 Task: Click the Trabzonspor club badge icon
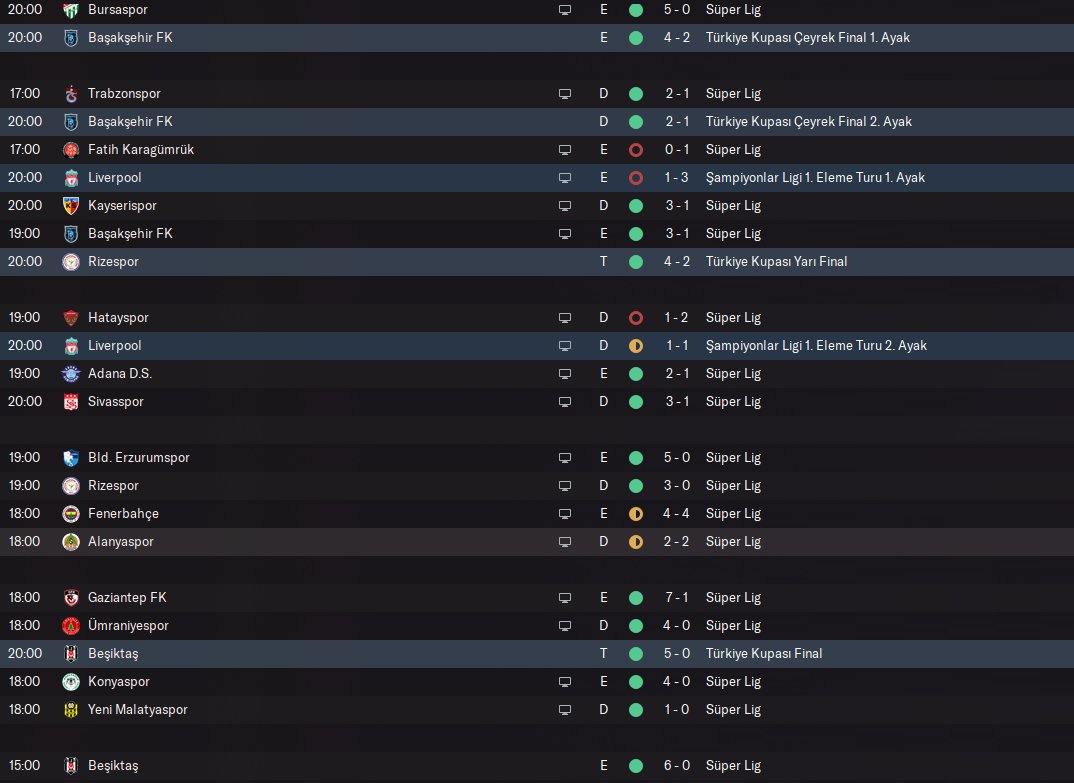pos(71,94)
